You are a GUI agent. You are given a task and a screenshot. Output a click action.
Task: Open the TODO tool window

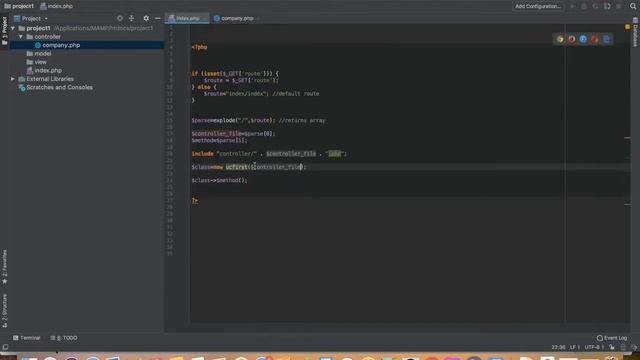[x=64, y=338]
